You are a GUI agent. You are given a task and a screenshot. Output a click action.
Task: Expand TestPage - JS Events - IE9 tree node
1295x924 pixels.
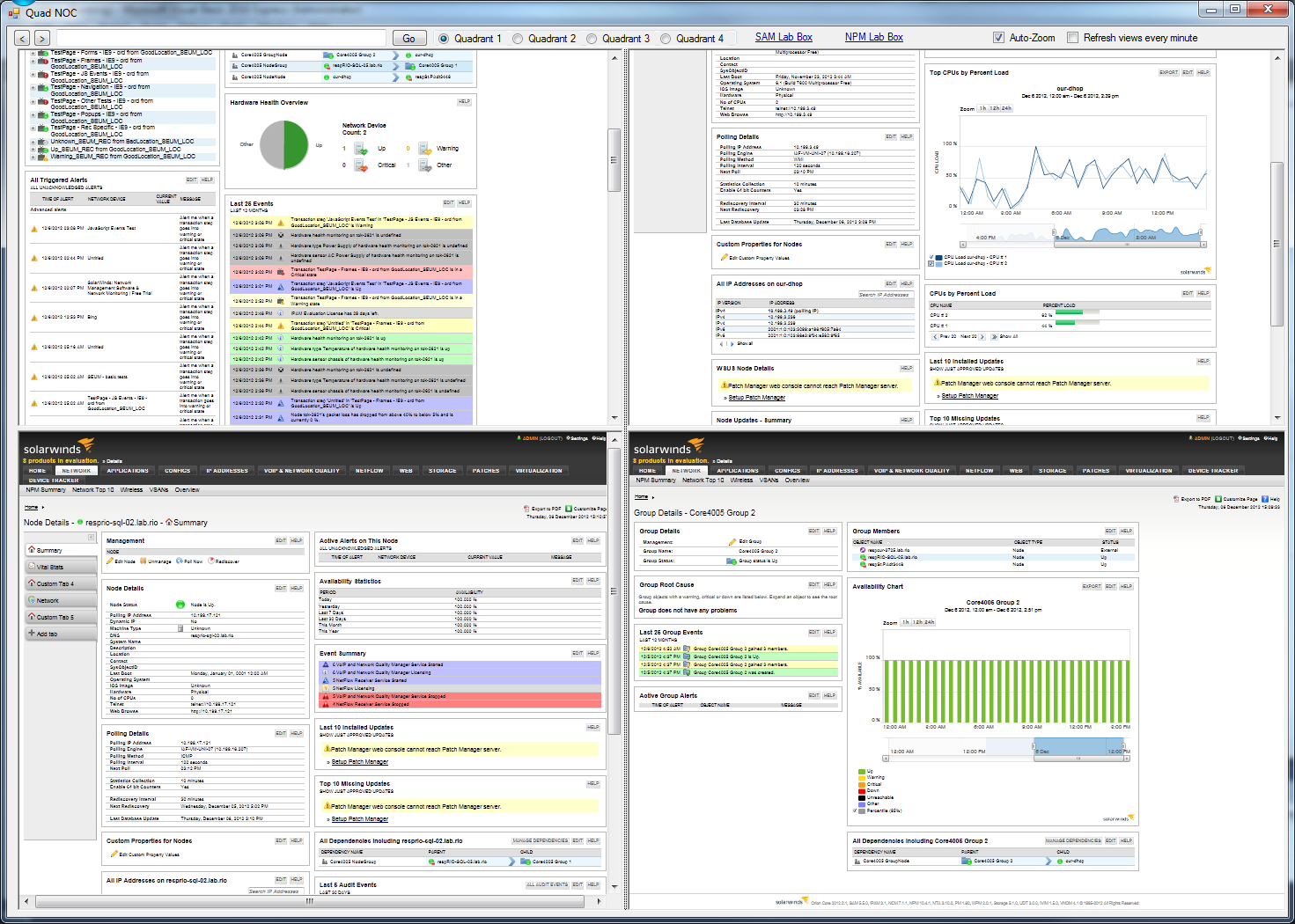(x=33, y=74)
